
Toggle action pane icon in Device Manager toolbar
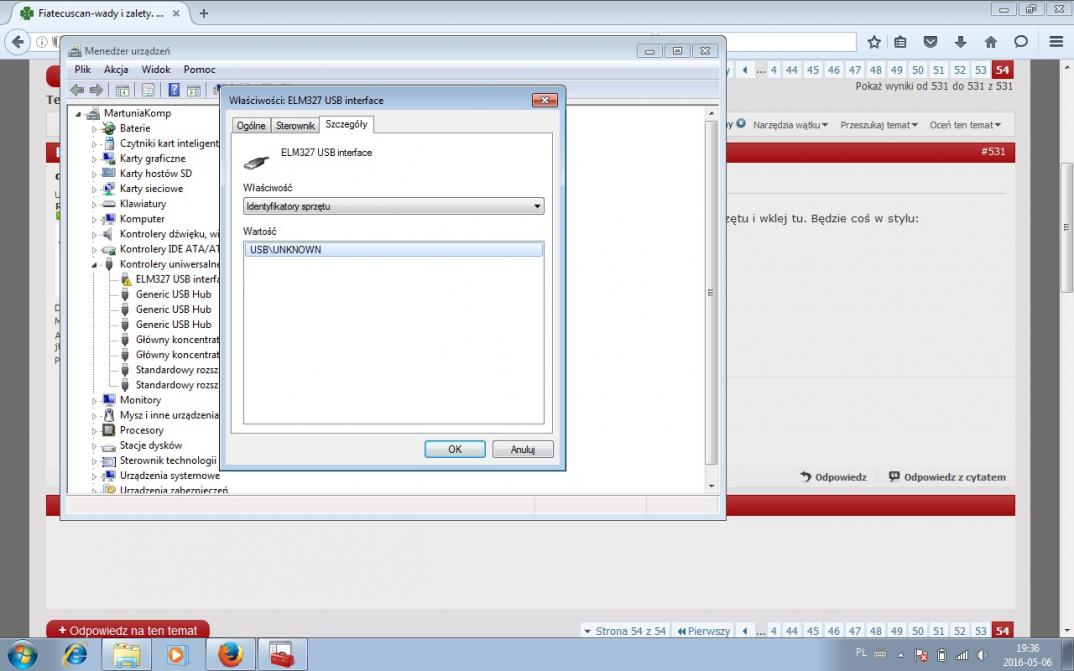coord(194,90)
